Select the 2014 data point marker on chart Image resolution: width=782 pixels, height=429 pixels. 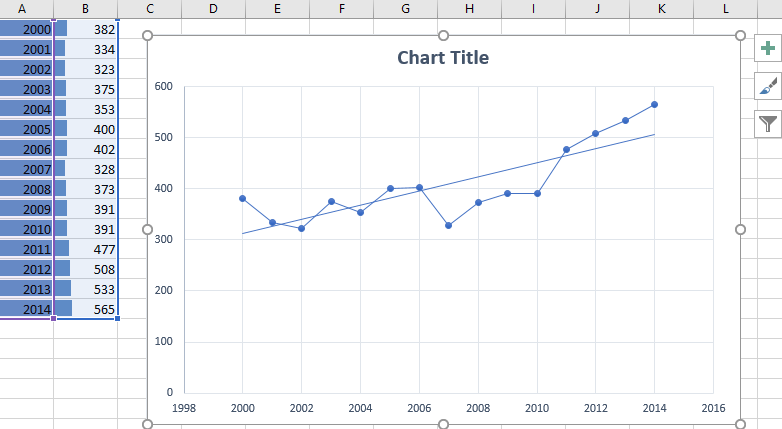654,105
